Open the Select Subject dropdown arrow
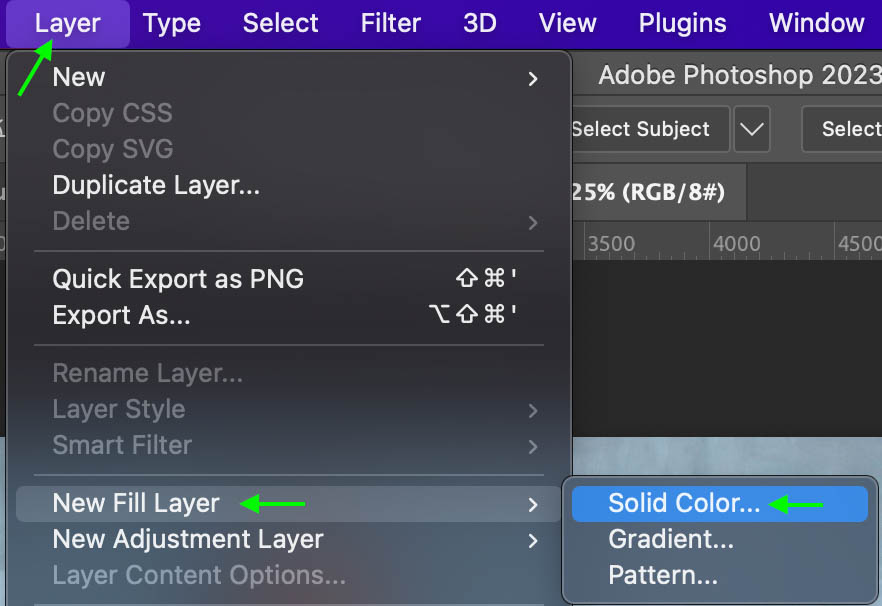882x606 pixels. pyautogui.click(x=752, y=129)
